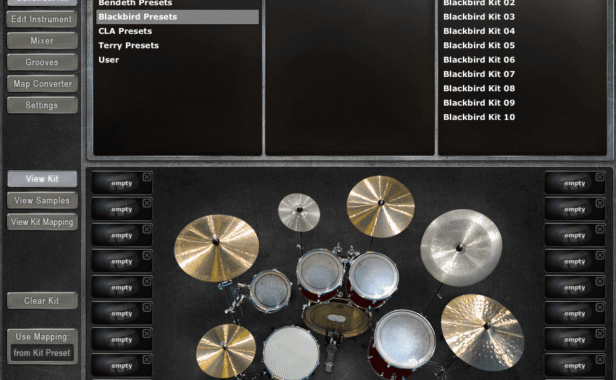This screenshot has height=380, width=616.
Task: Load Blackbird Kit 07
Action: [479, 74]
